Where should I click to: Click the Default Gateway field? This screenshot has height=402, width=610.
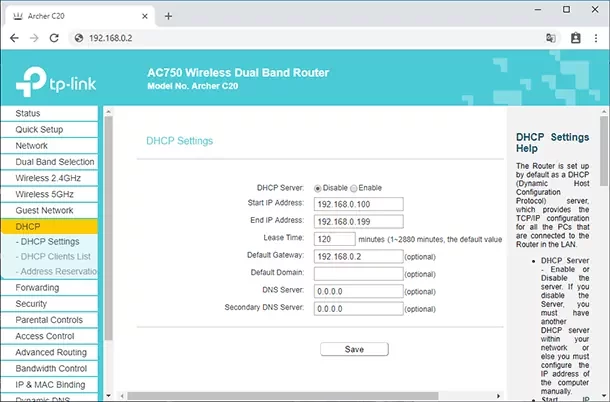click(358, 256)
